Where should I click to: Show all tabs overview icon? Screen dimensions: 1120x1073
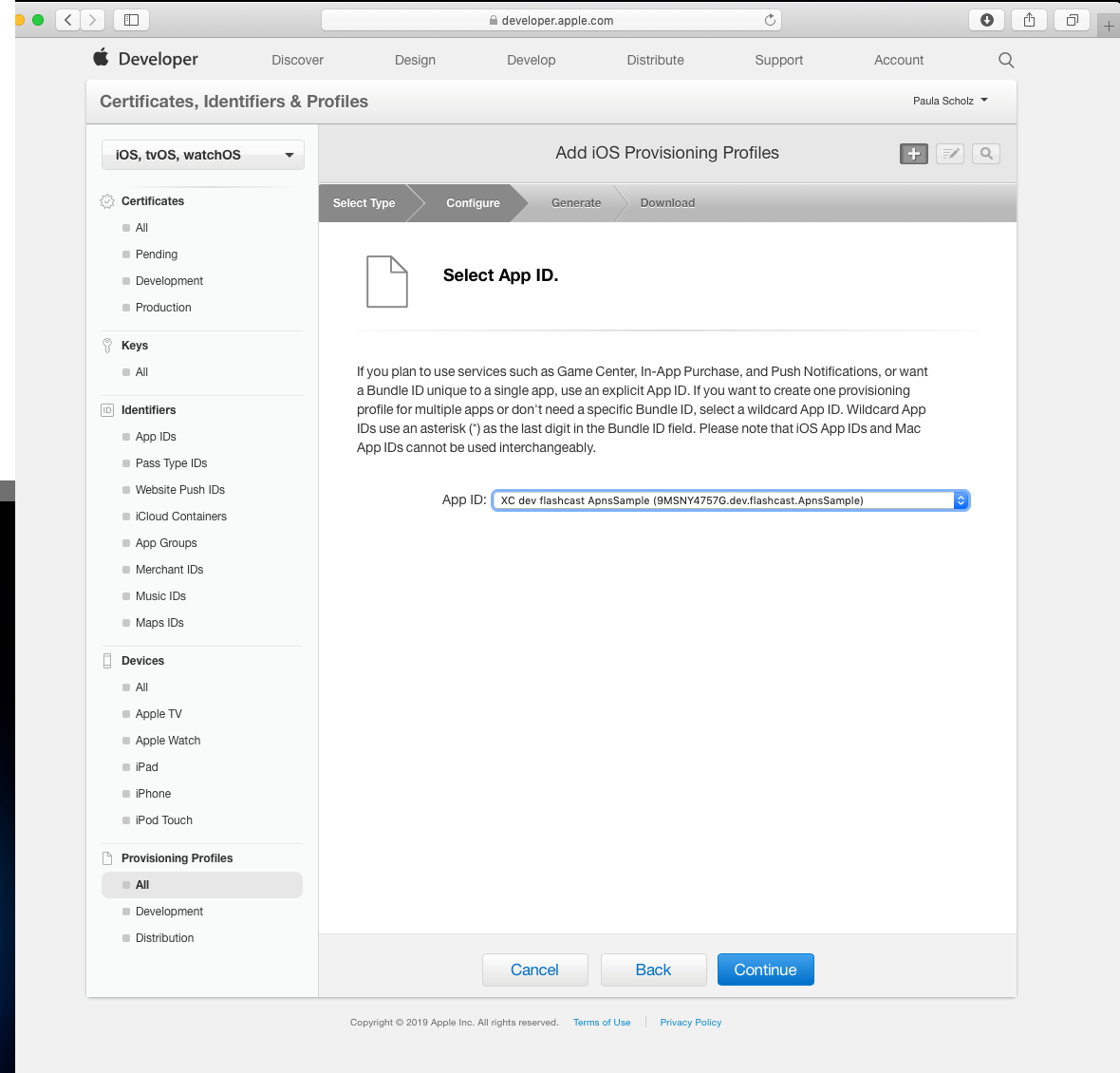1073,20
